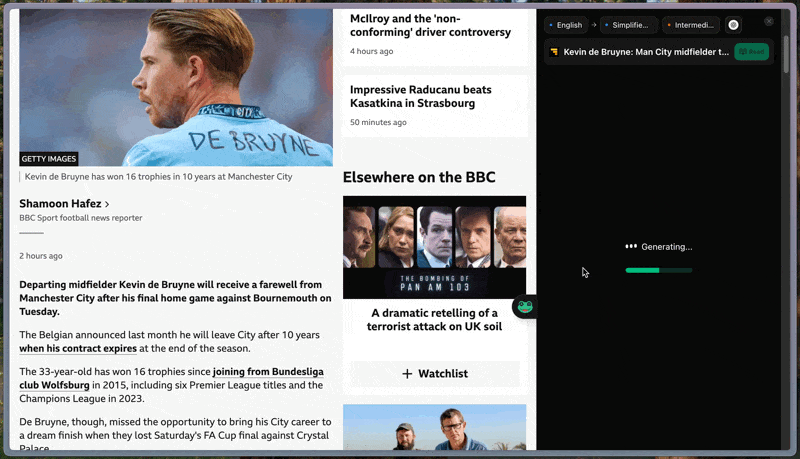Click the '4 hours ago' timestamp
Viewport: 800px width, 459px height.
pyautogui.click(x=371, y=51)
